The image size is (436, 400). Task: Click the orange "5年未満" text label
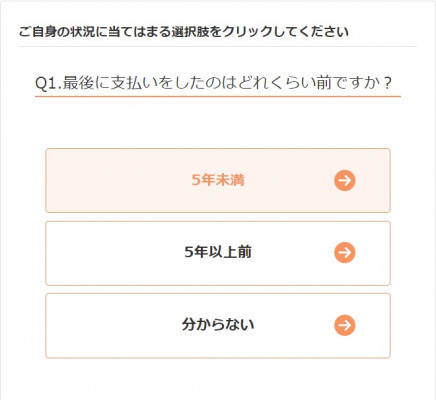(x=218, y=180)
